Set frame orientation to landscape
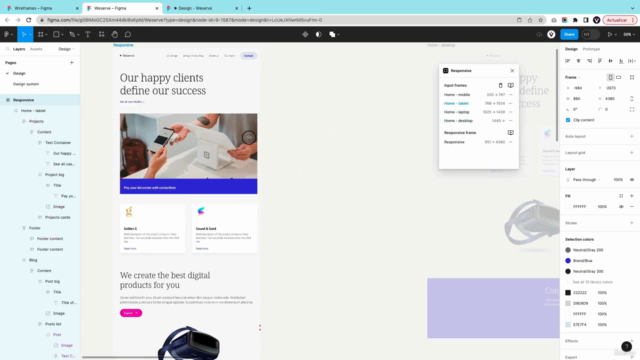 [619, 78]
